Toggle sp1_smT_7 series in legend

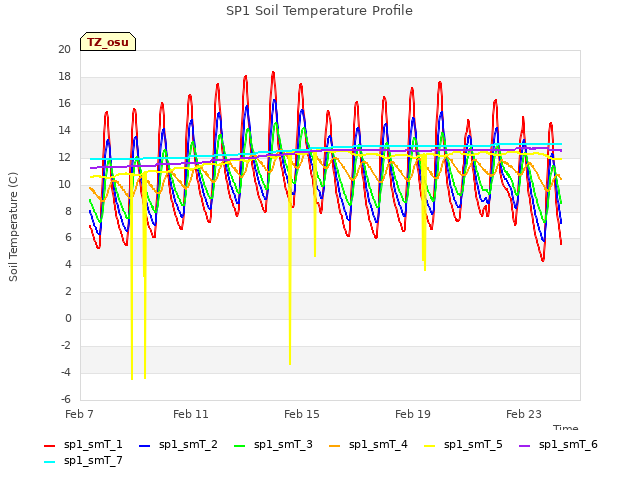point(83,460)
